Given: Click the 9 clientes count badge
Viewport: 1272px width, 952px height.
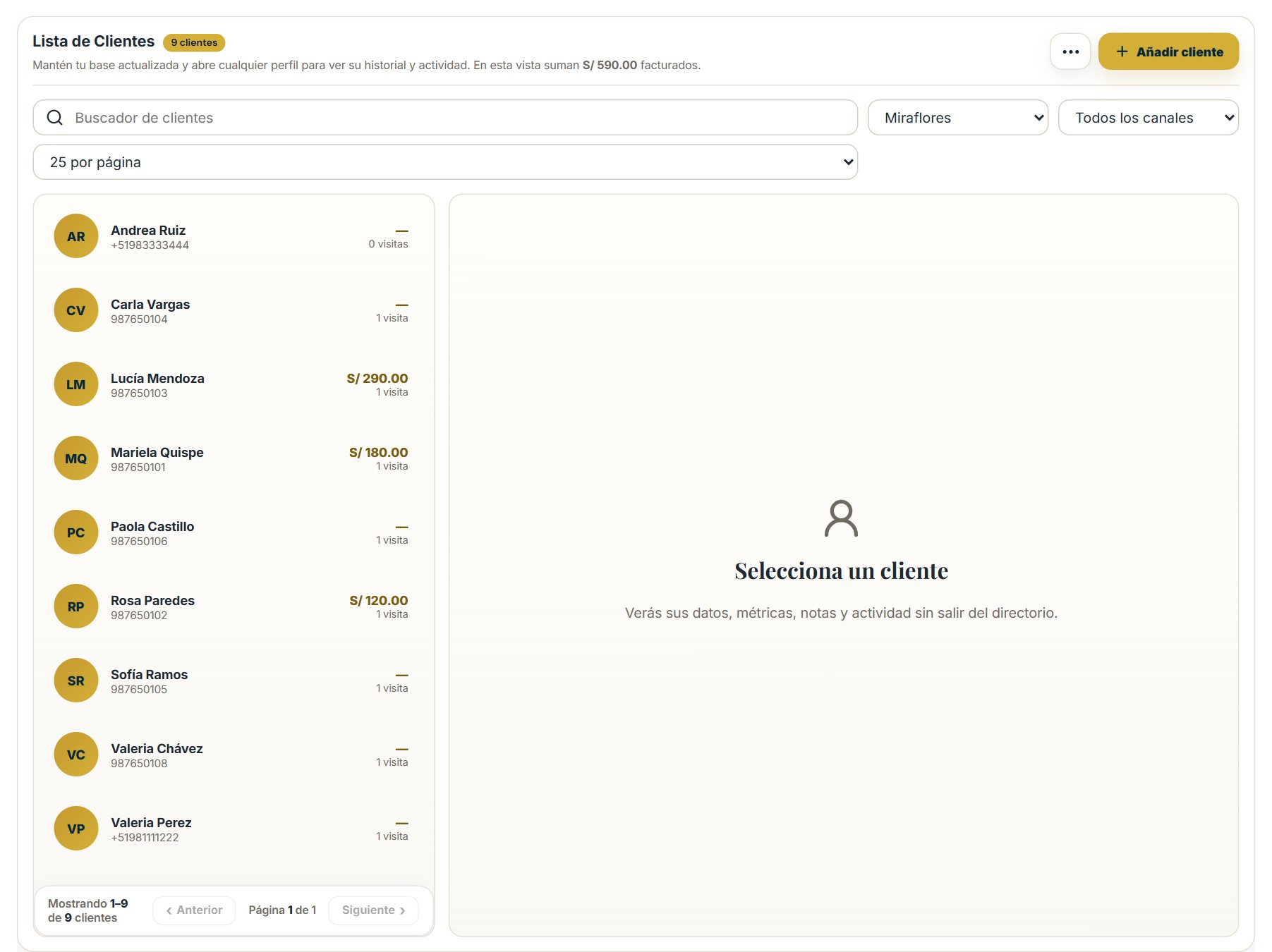Looking at the screenshot, I should pos(194,42).
